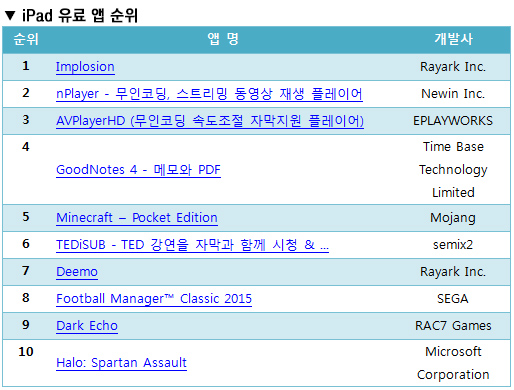The width and height of the screenshot is (514, 390).
Task: Click rank number 1 cell
Action: click(26, 66)
